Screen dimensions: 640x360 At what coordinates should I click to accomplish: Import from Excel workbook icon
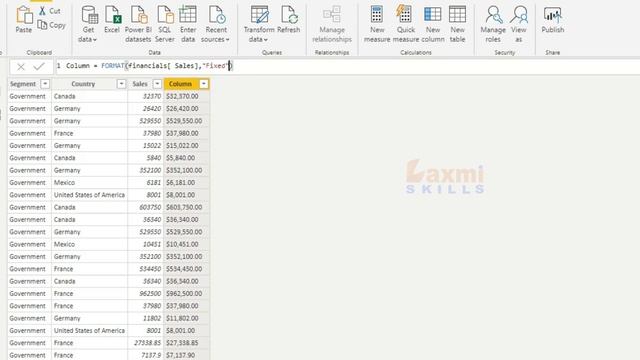pyautogui.click(x=112, y=15)
